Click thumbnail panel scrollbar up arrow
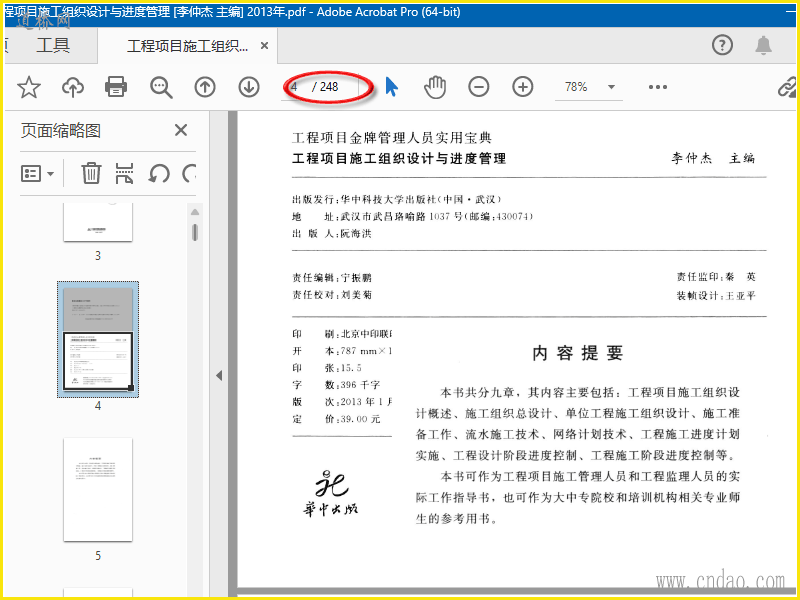800x600 pixels. [x=195, y=212]
